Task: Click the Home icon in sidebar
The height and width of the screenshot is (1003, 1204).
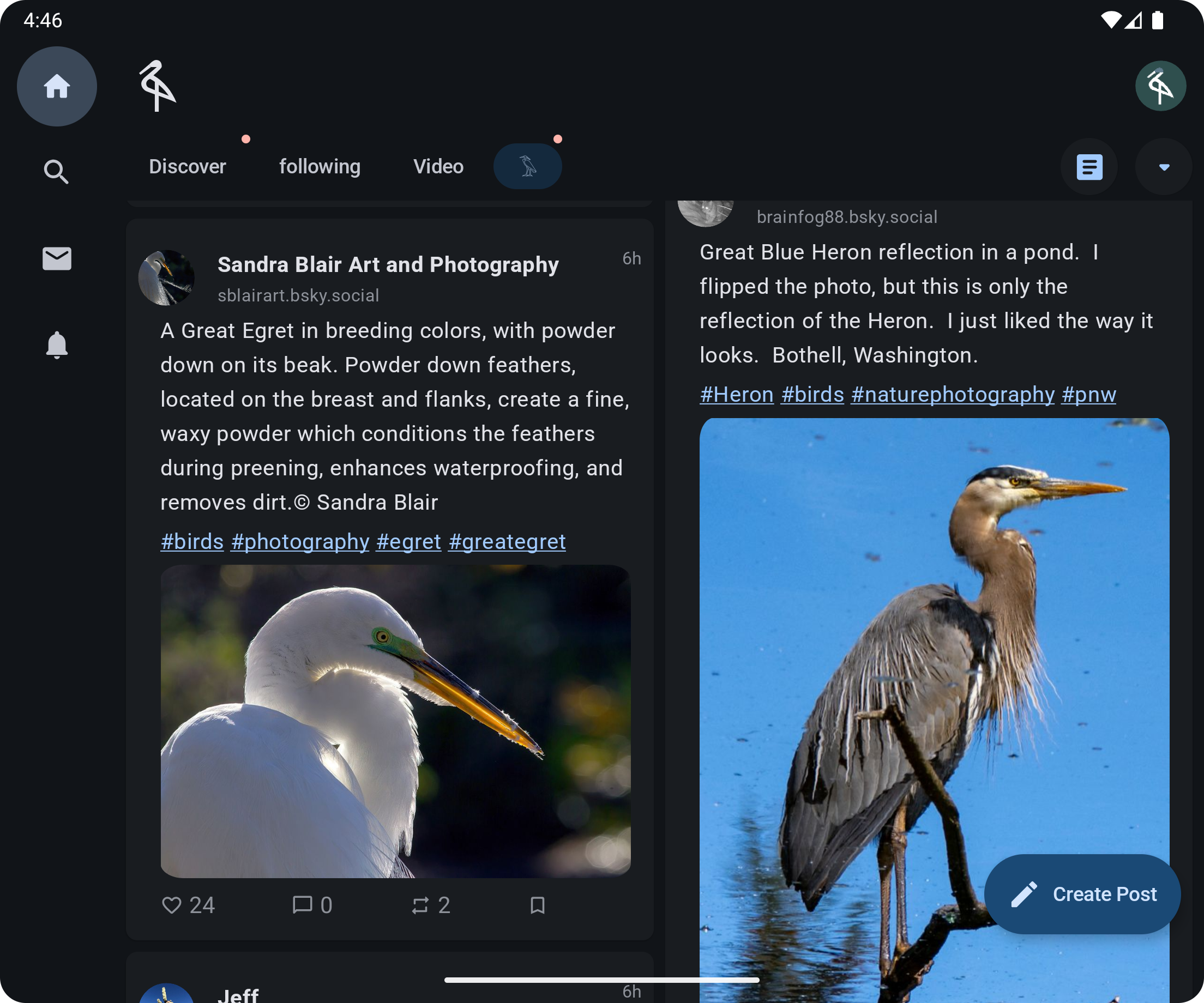Action: 57,86
